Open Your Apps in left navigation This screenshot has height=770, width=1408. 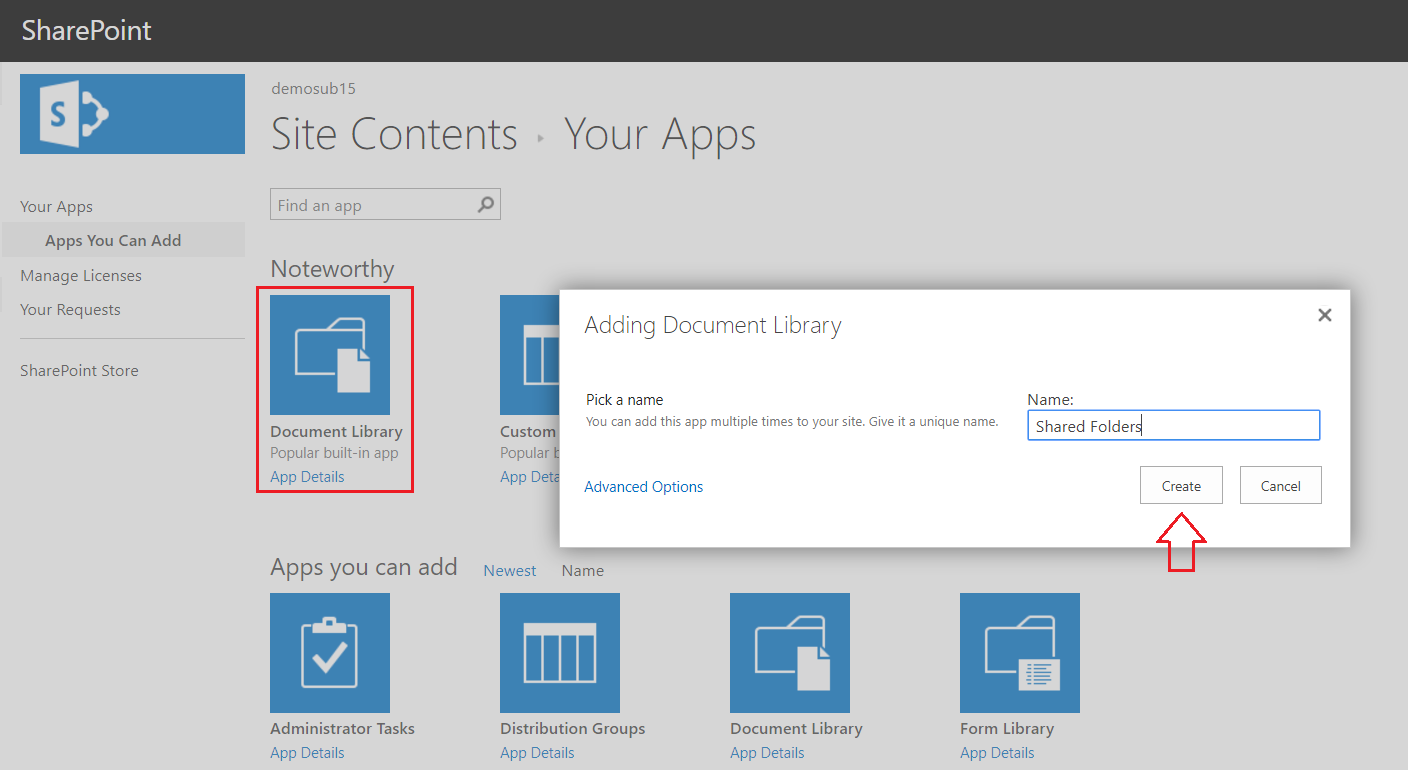click(x=56, y=207)
